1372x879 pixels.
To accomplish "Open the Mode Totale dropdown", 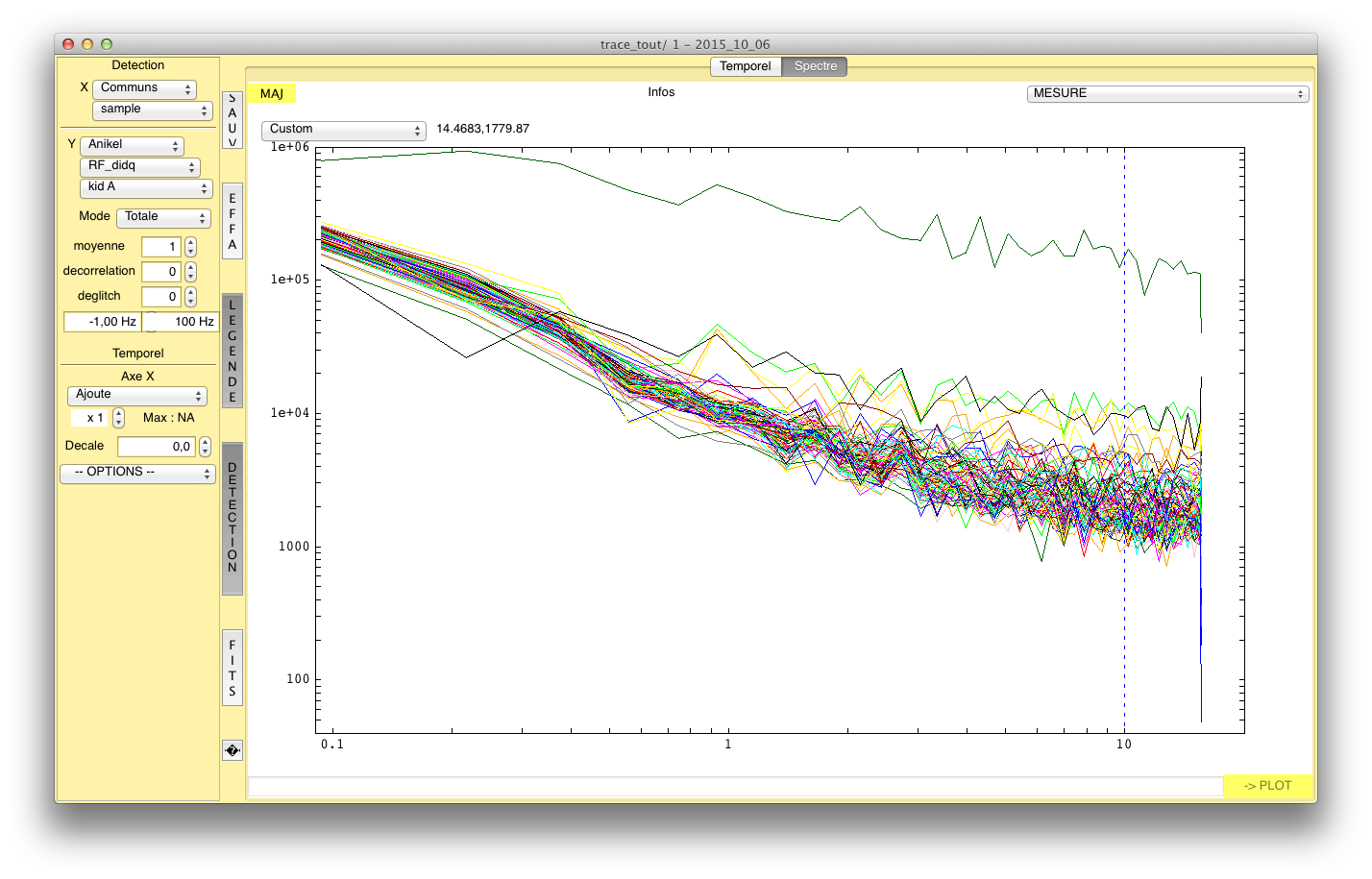I will [x=163, y=217].
